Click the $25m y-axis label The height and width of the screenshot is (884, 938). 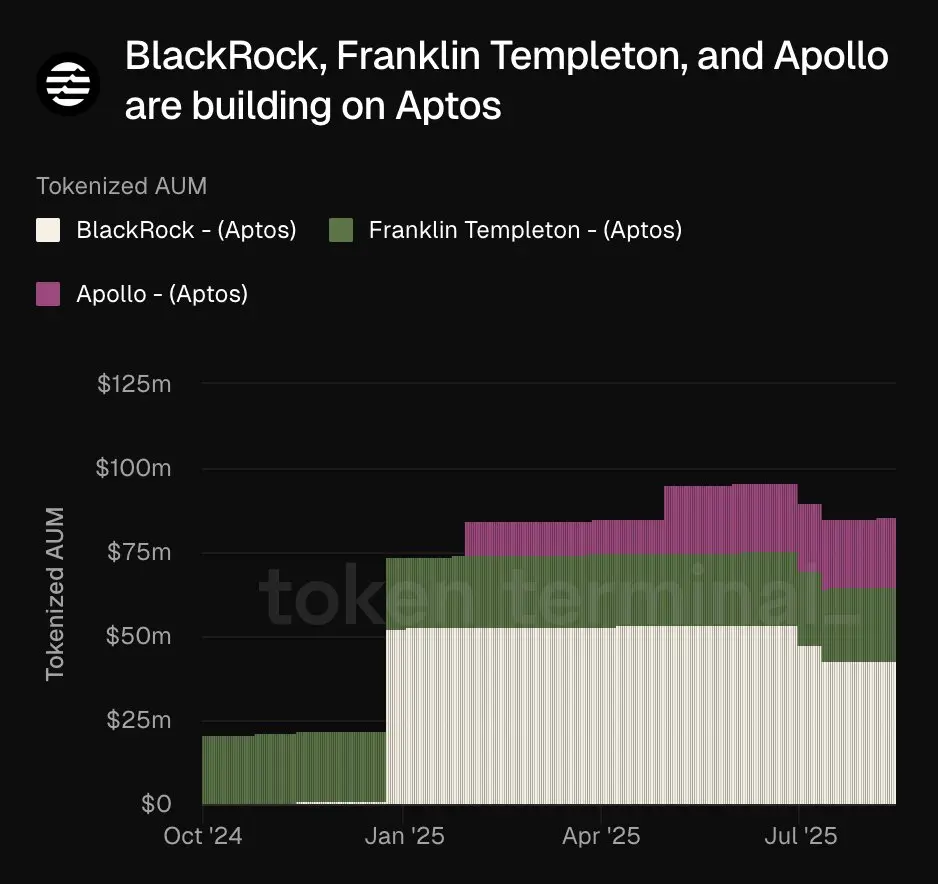tap(139, 720)
